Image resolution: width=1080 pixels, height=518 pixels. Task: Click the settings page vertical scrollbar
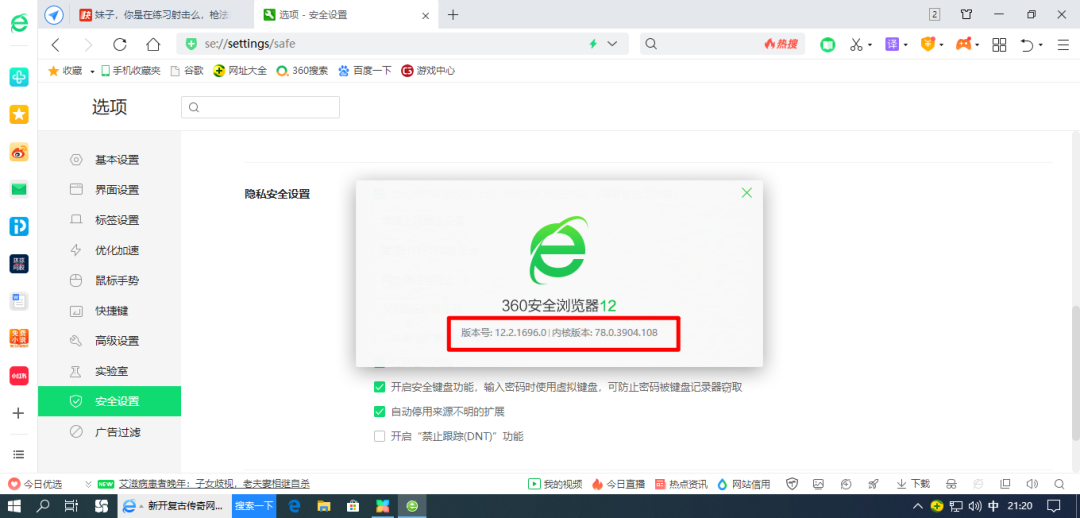(x=1075, y=372)
